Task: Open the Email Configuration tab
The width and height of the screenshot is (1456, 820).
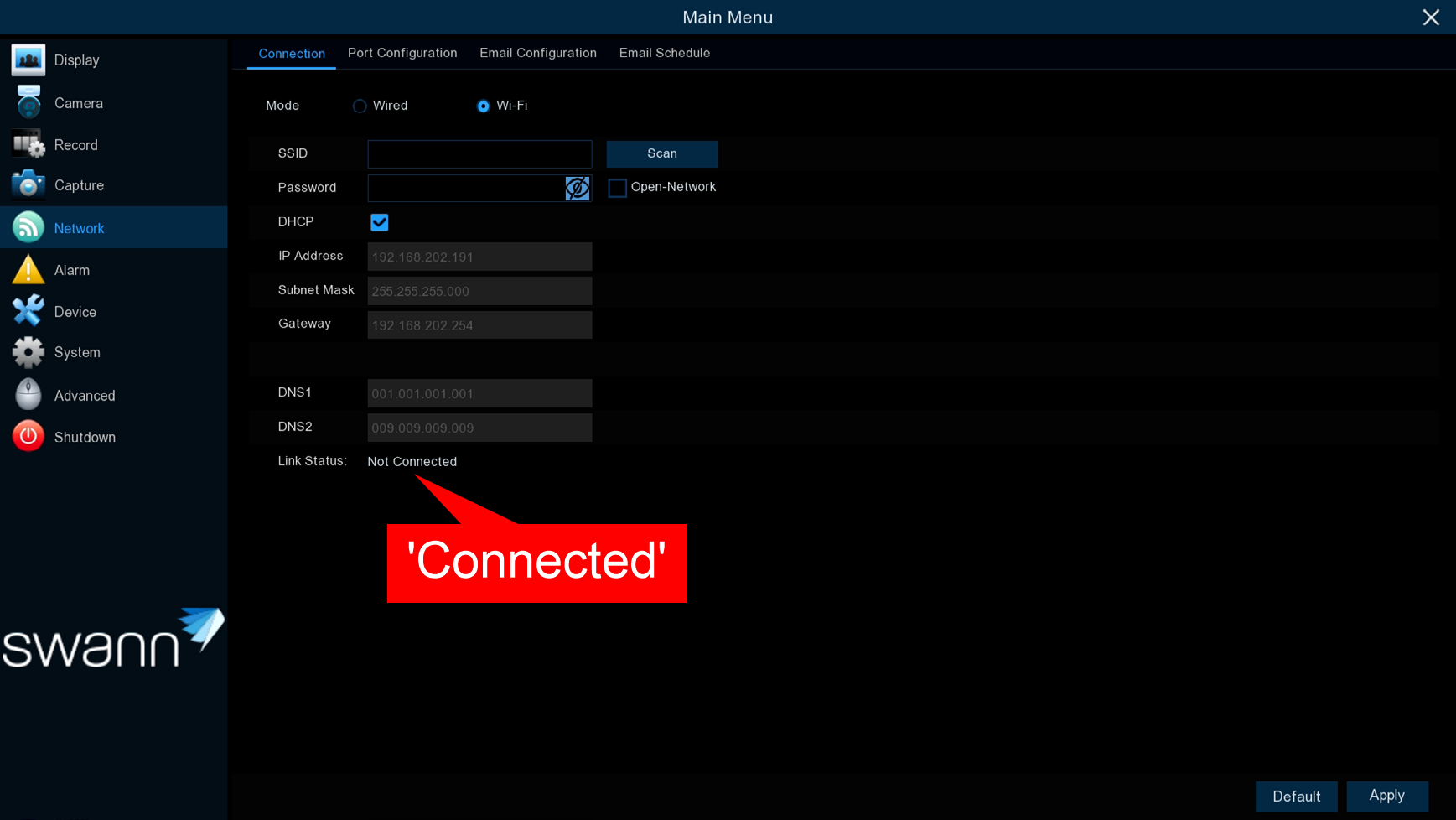Action: (538, 53)
